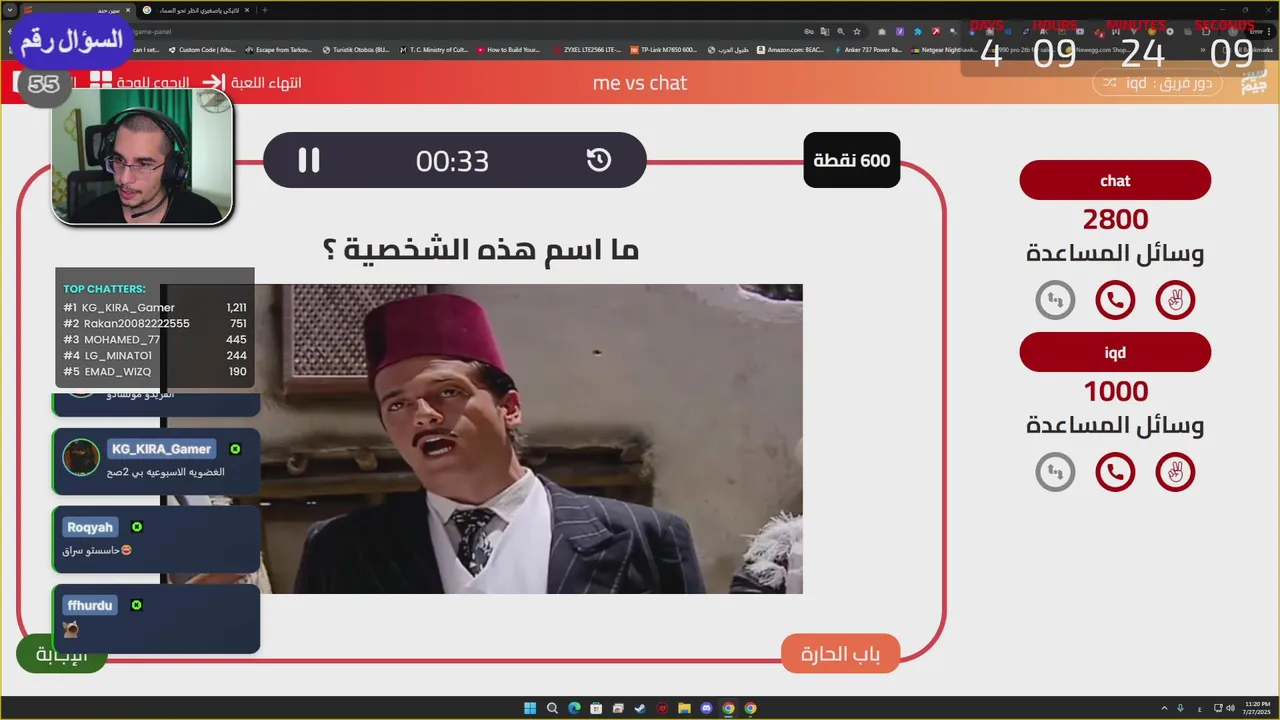Click the chat team score 2800

(1115, 219)
